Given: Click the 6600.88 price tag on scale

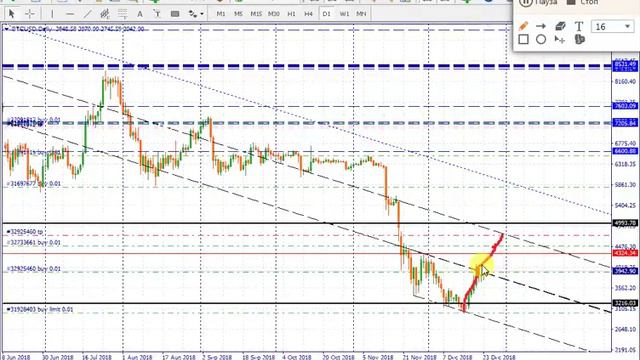Looking at the screenshot, I should pos(624,151).
